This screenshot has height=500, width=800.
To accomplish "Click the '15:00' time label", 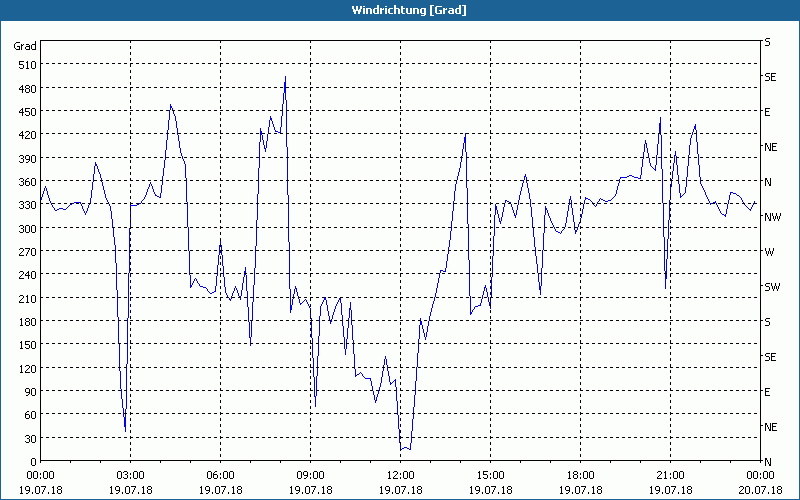I will tap(490, 476).
